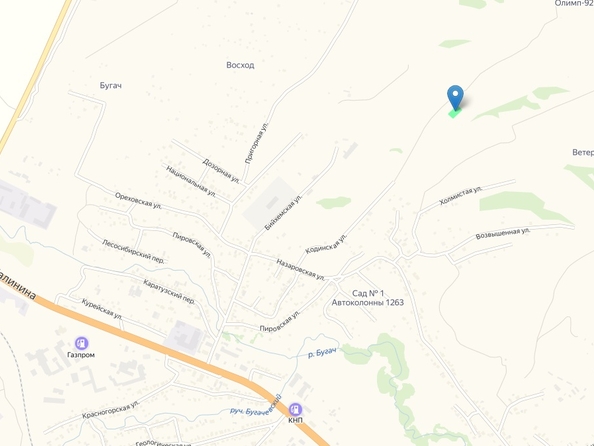
Task: Open the КНП fuel station icon
Action: (295, 410)
